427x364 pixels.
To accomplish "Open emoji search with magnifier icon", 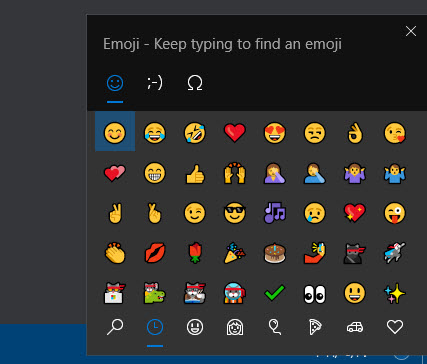I will (115, 327).
